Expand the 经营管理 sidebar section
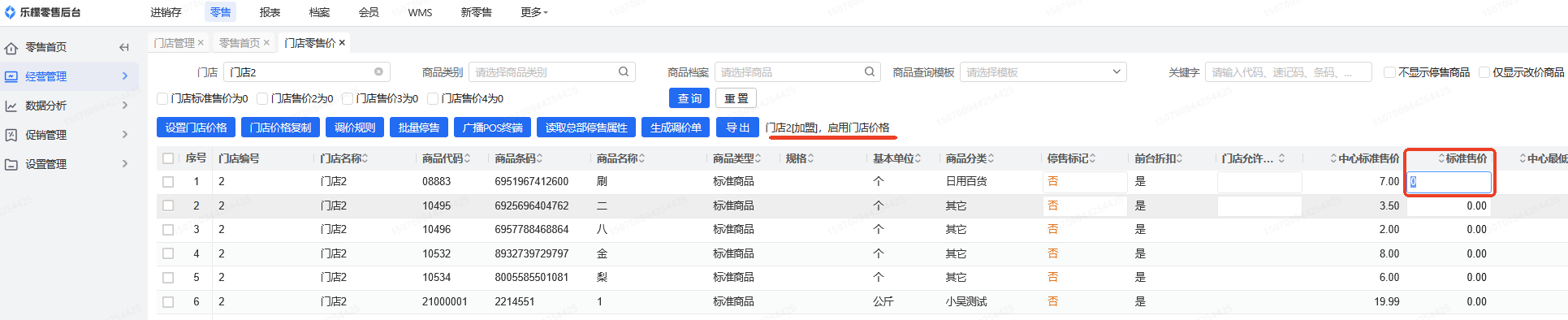1568x320 pixels. pyautogui.click(x=69, y=76)
